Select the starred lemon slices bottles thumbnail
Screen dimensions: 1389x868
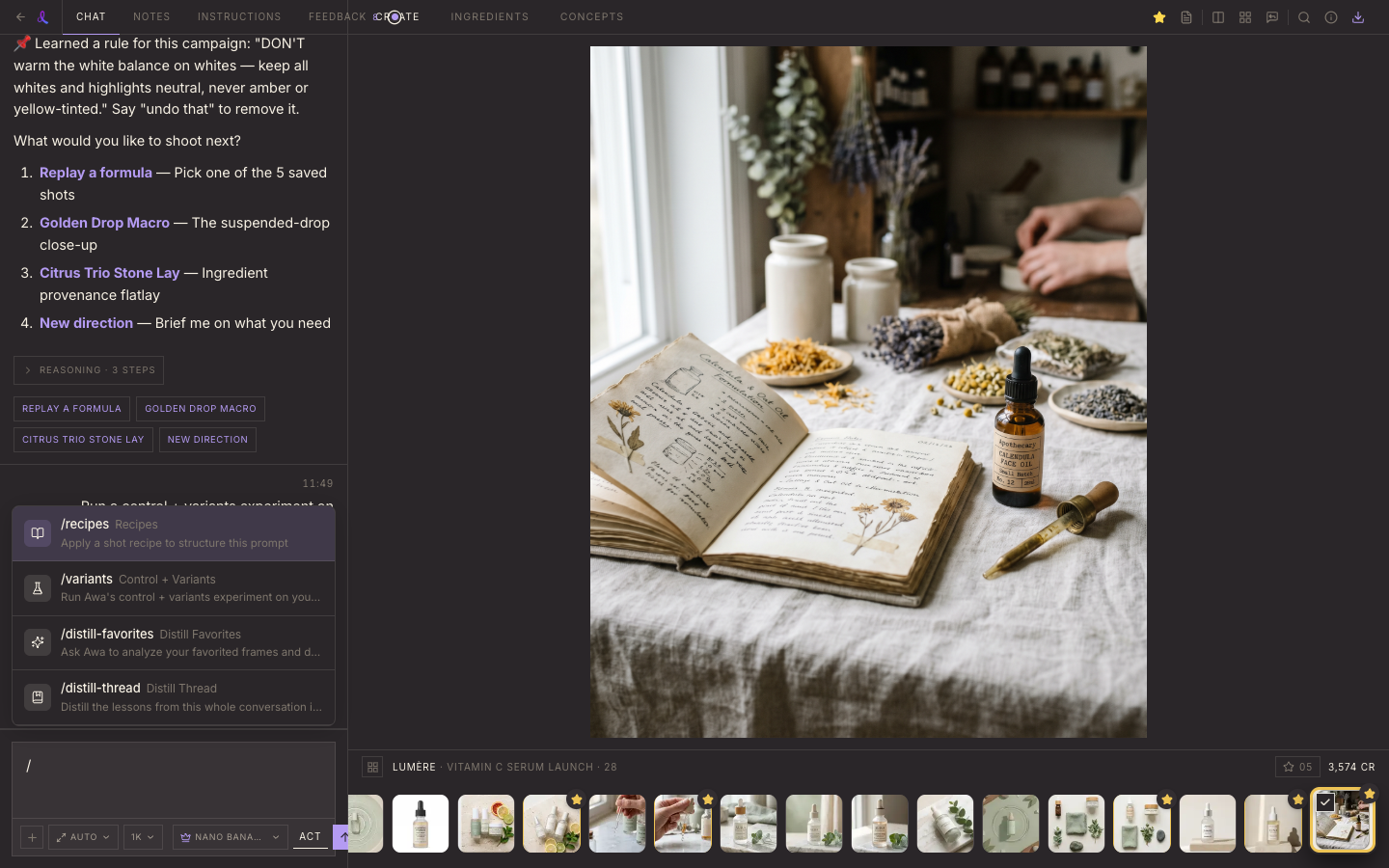(x=552, y=824)
